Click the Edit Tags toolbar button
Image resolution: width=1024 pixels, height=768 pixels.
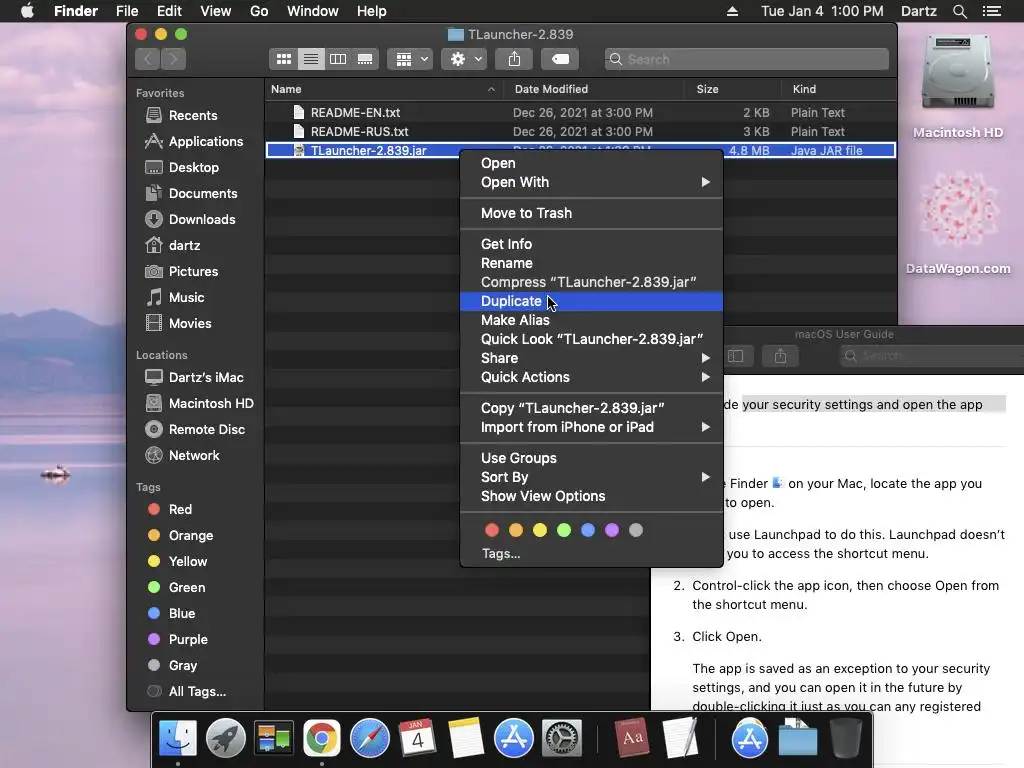560,59
